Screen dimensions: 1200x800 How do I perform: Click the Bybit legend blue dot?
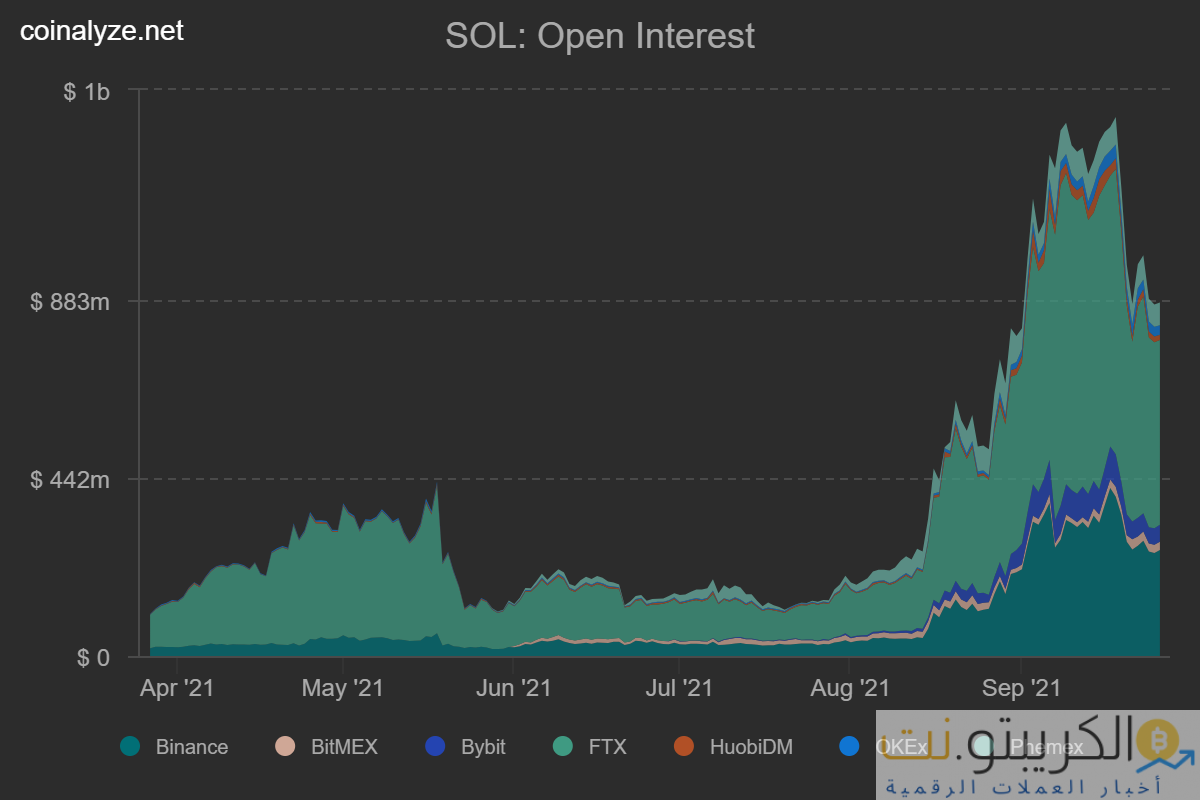tap(435, 746)
